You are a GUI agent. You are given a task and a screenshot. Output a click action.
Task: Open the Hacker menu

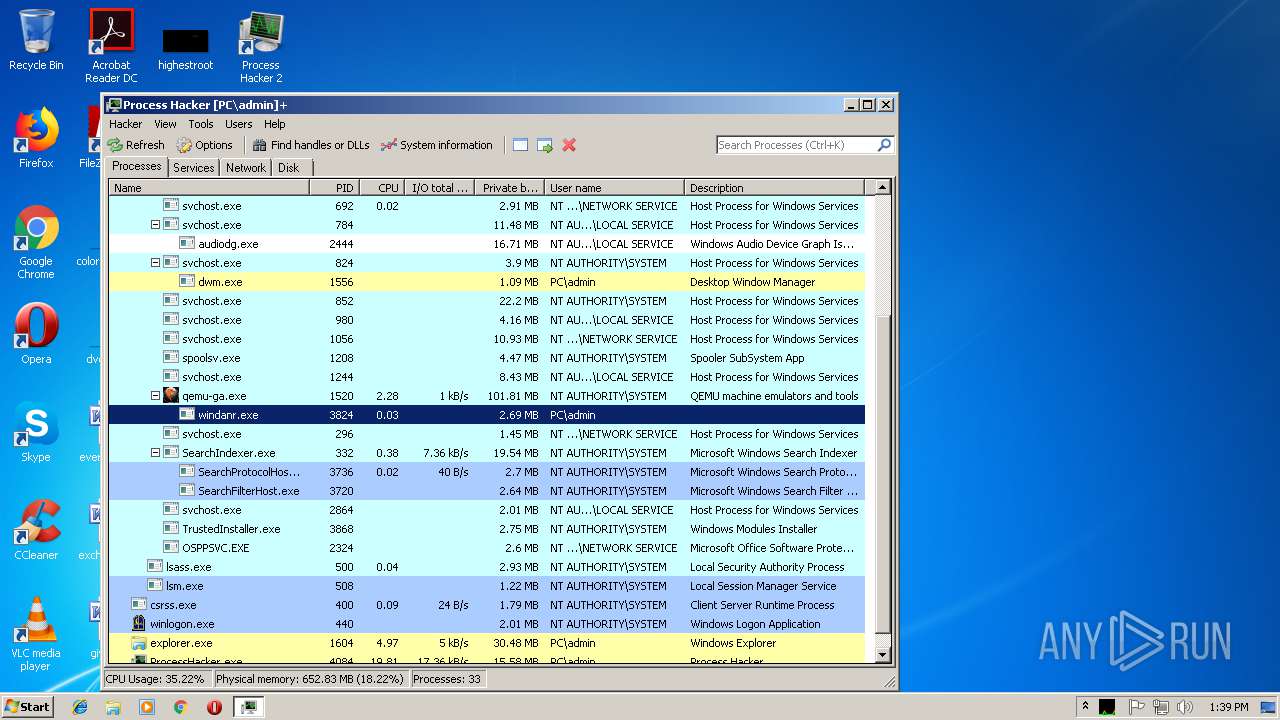pos(126,124)
